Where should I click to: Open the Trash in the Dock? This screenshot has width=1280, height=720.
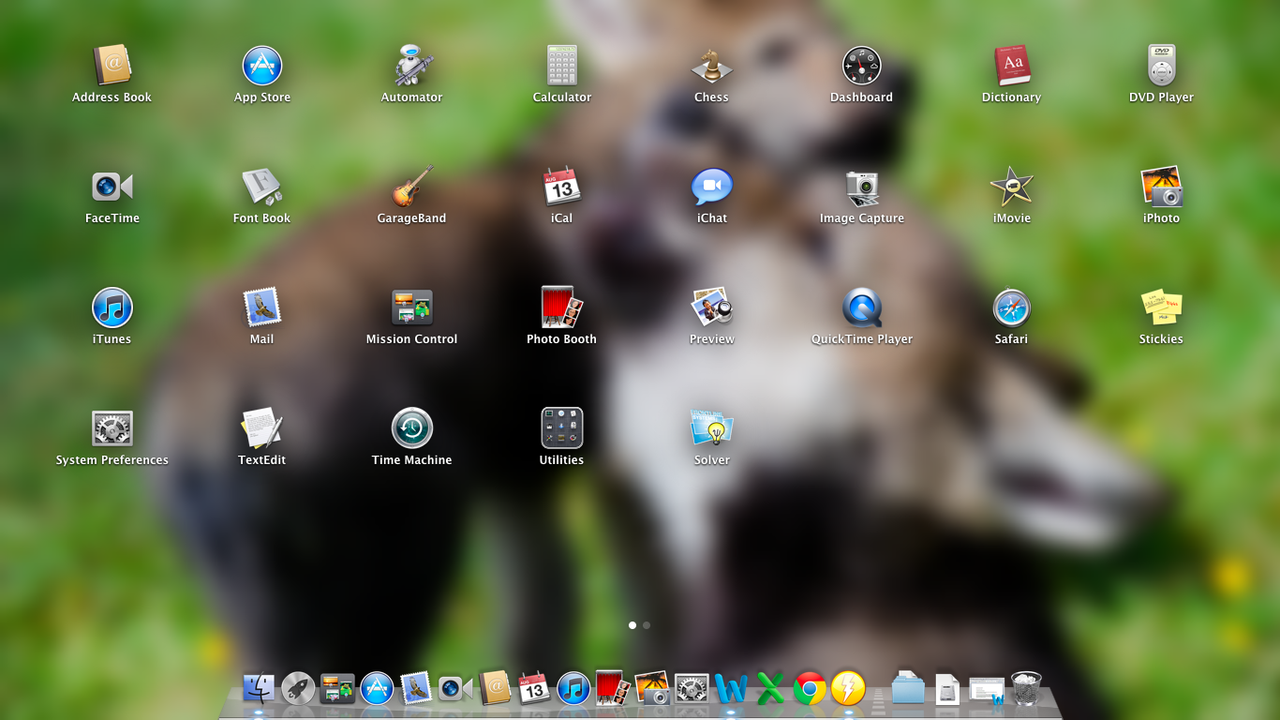click(x=1026, y=688)
